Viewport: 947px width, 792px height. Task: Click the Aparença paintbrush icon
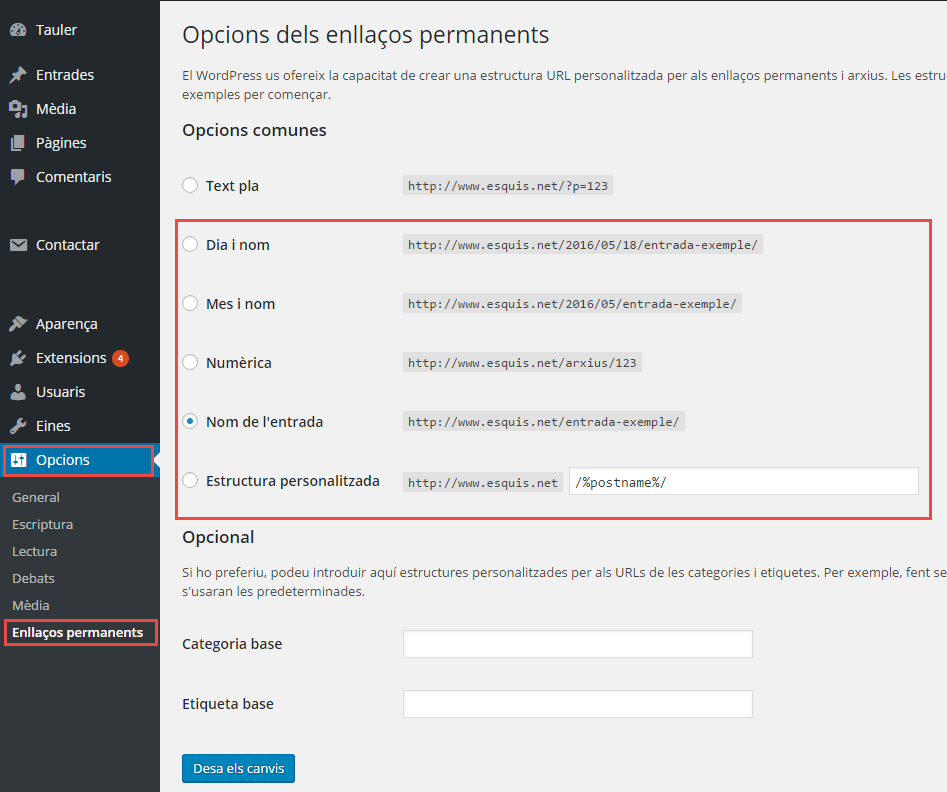pyautogui.click(x=18, y=324)
